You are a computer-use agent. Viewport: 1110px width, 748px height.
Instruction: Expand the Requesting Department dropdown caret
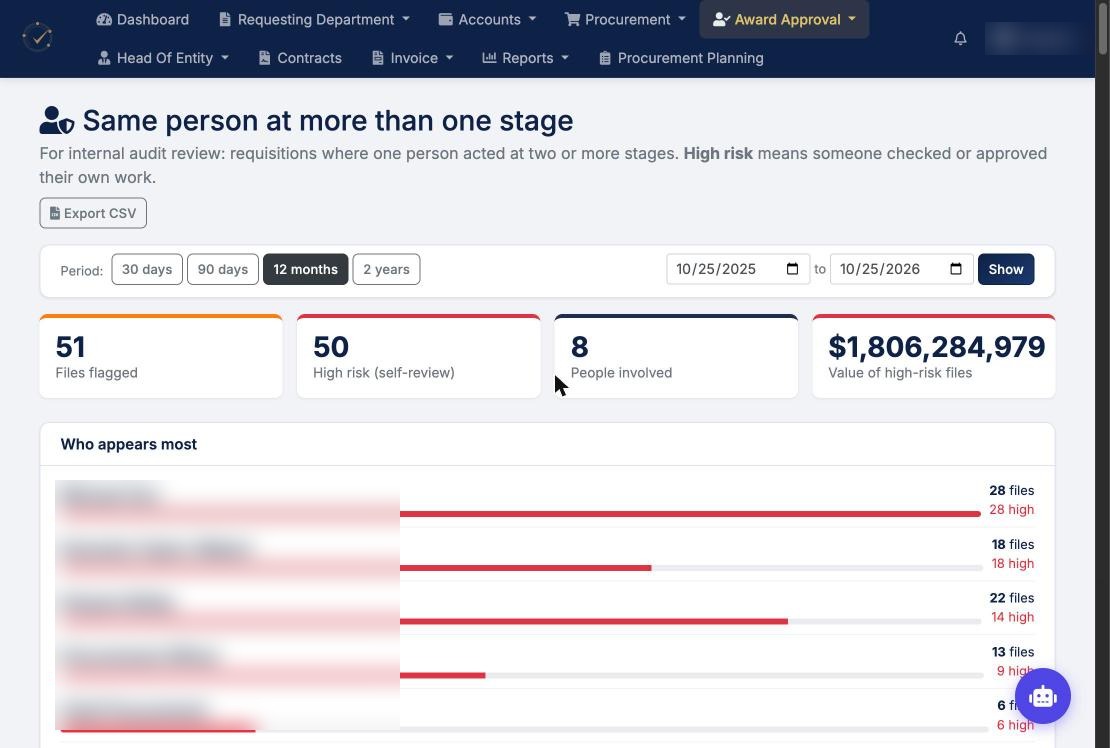[x=406, y=18]
